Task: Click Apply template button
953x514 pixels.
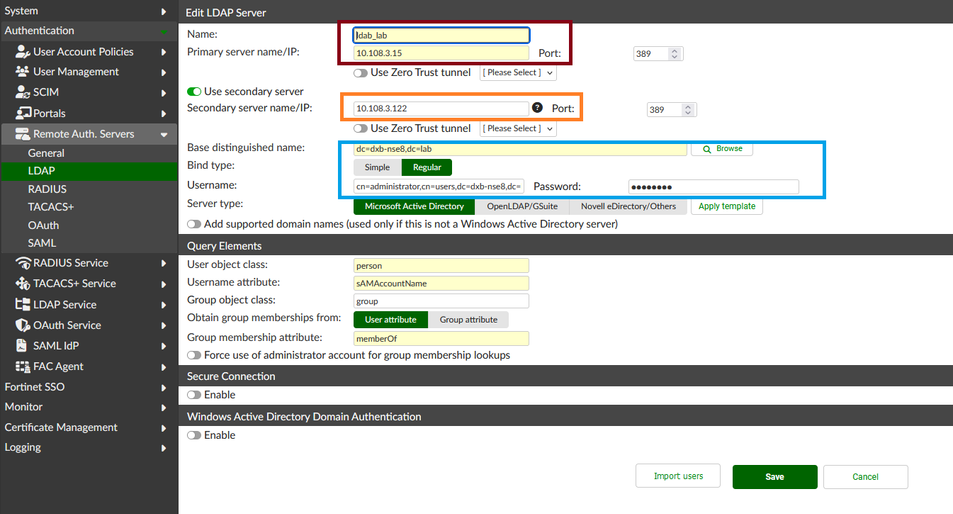Action: (x=726, y=207)
